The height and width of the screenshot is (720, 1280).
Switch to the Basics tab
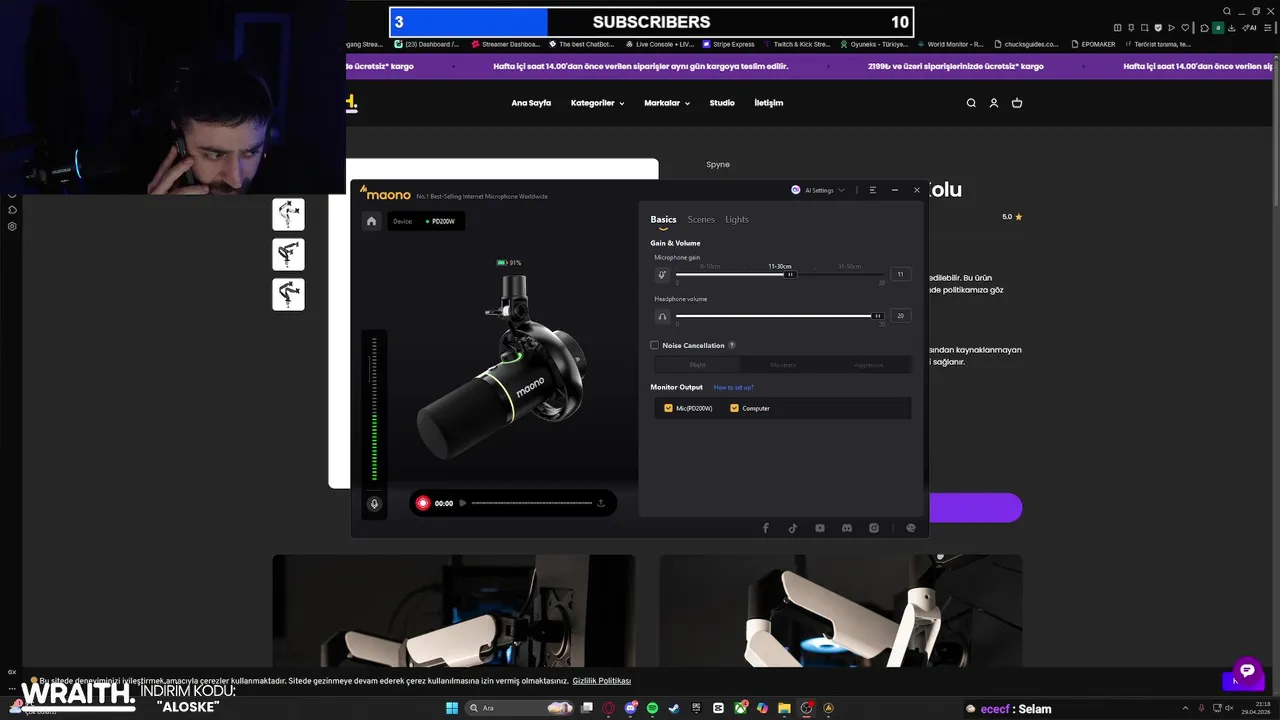[x=663, y=219]
